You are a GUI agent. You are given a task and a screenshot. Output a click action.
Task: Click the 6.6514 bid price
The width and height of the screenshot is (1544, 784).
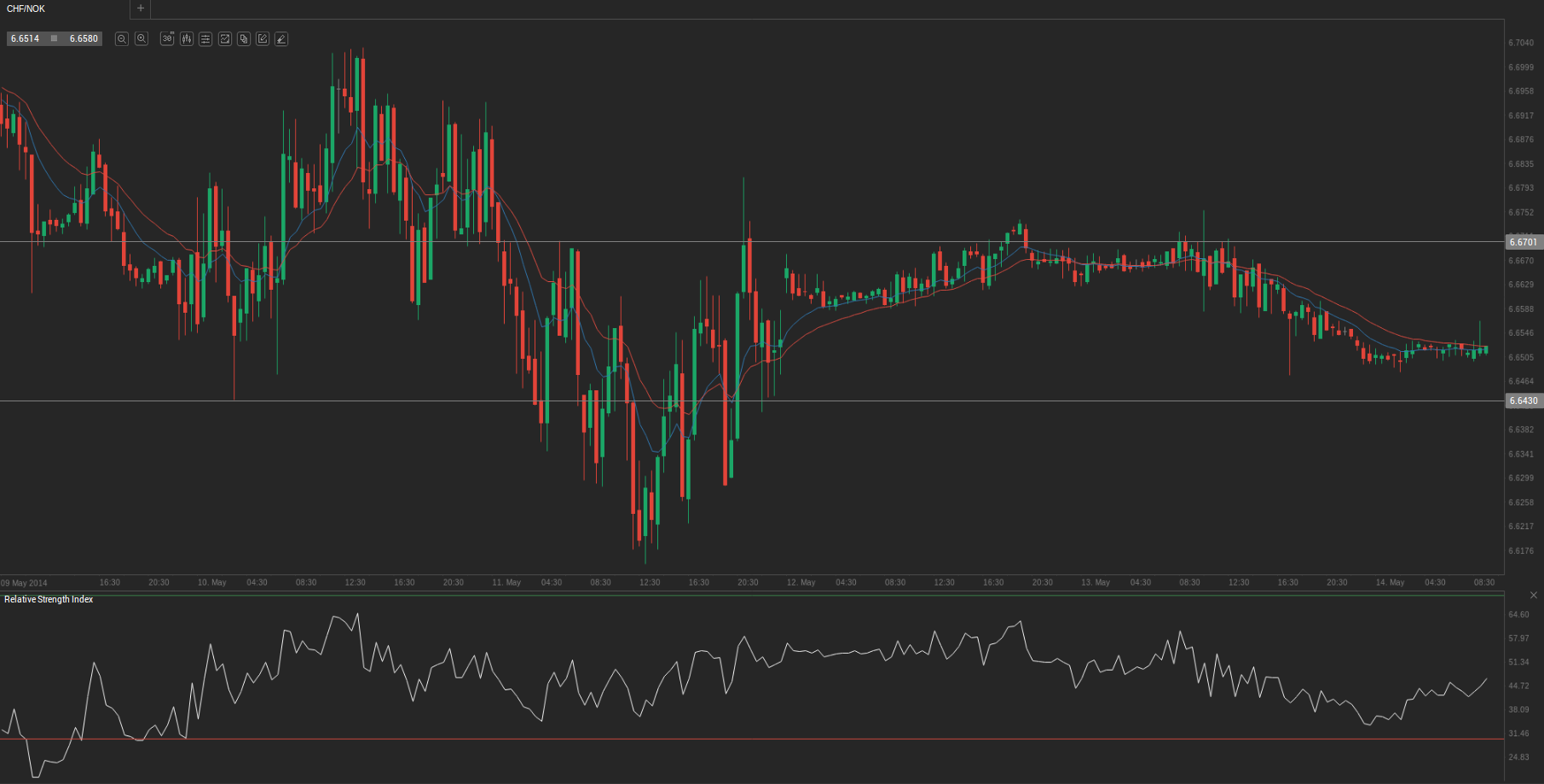(x=26, y=38)
